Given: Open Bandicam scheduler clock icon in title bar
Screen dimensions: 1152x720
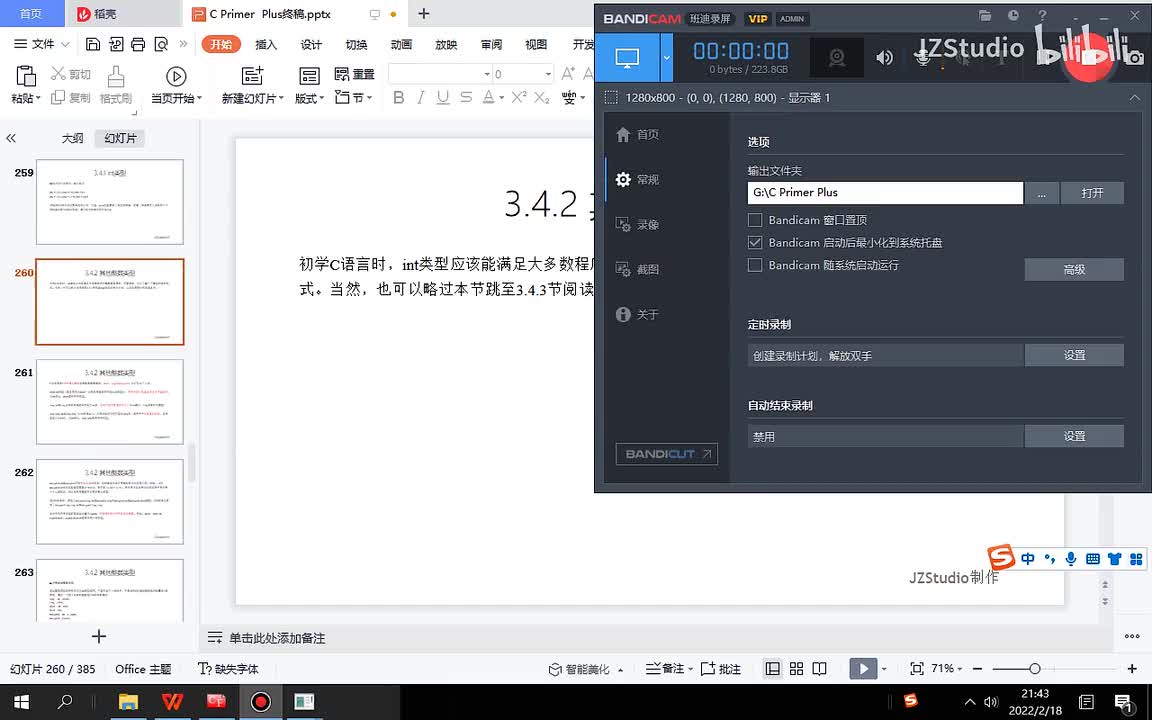Looking at the screenshot, I should [x=1013, y=15].
